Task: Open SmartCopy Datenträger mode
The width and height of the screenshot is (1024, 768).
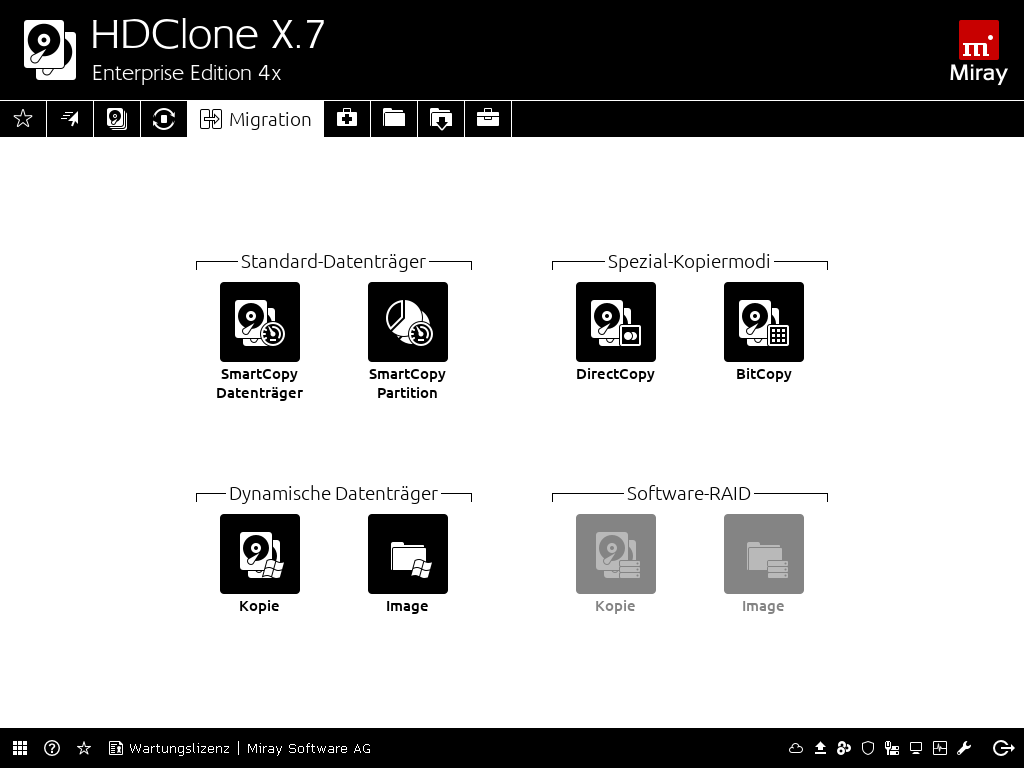Action: coord(260,322)
